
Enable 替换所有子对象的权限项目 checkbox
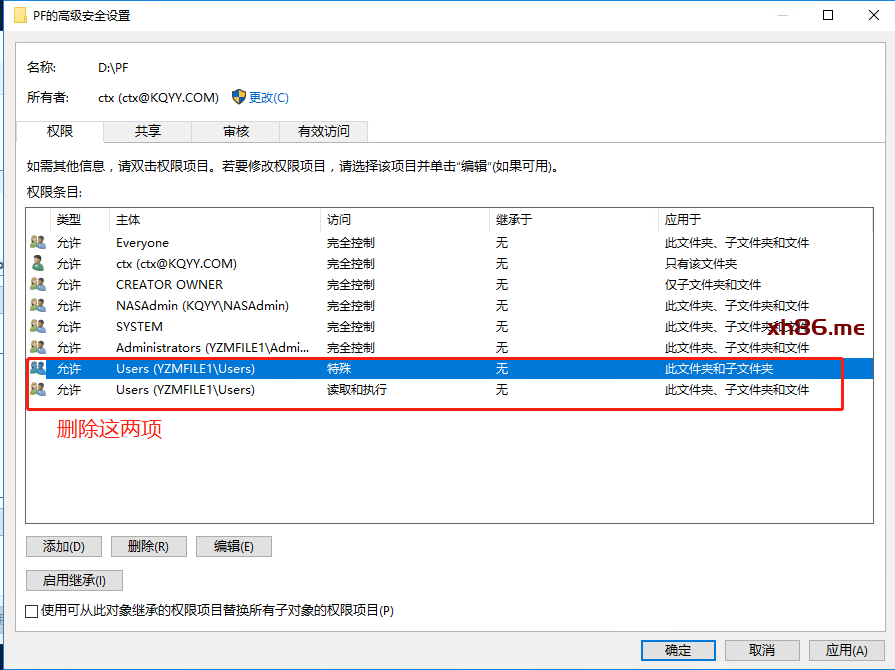[32, 610]
